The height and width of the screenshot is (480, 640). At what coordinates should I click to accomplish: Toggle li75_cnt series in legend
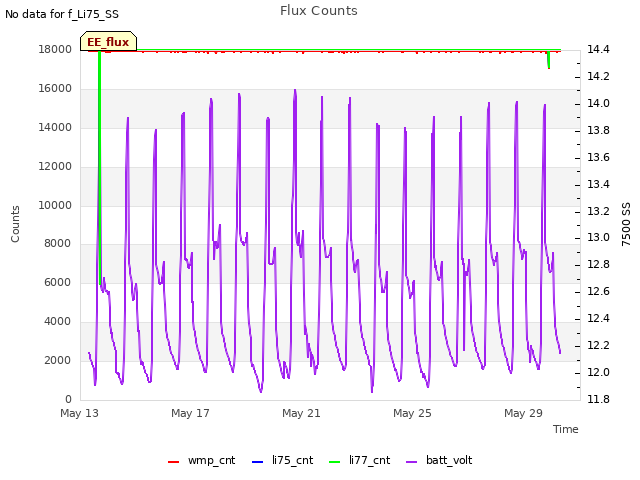click(x=282, y=460)
